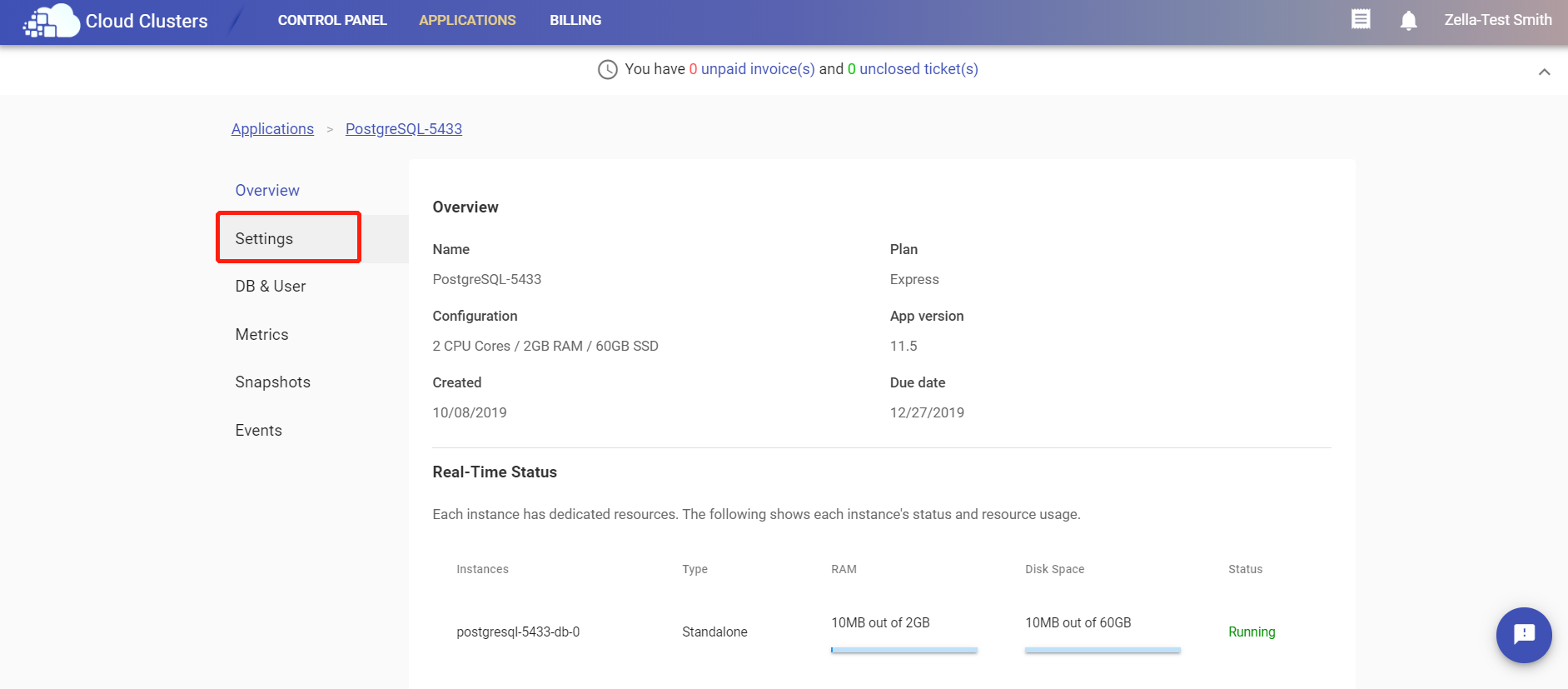1568x689 pixels.
Task: Click the 2 CPU Cores configuration value
Action: point(545,347)
